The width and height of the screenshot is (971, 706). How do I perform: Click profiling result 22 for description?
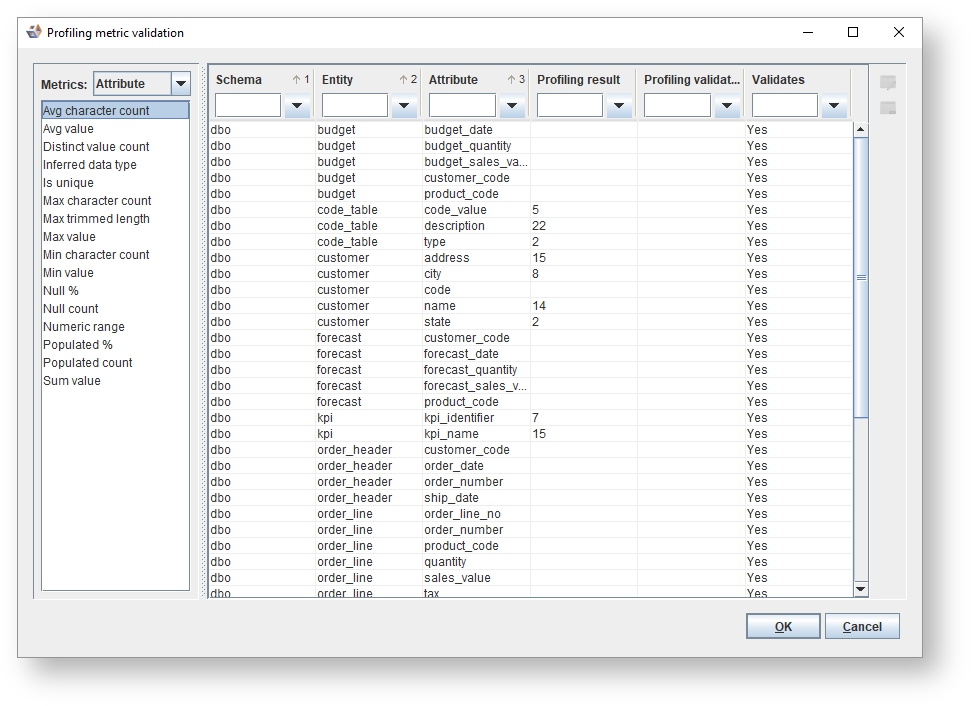click(583, 226)
